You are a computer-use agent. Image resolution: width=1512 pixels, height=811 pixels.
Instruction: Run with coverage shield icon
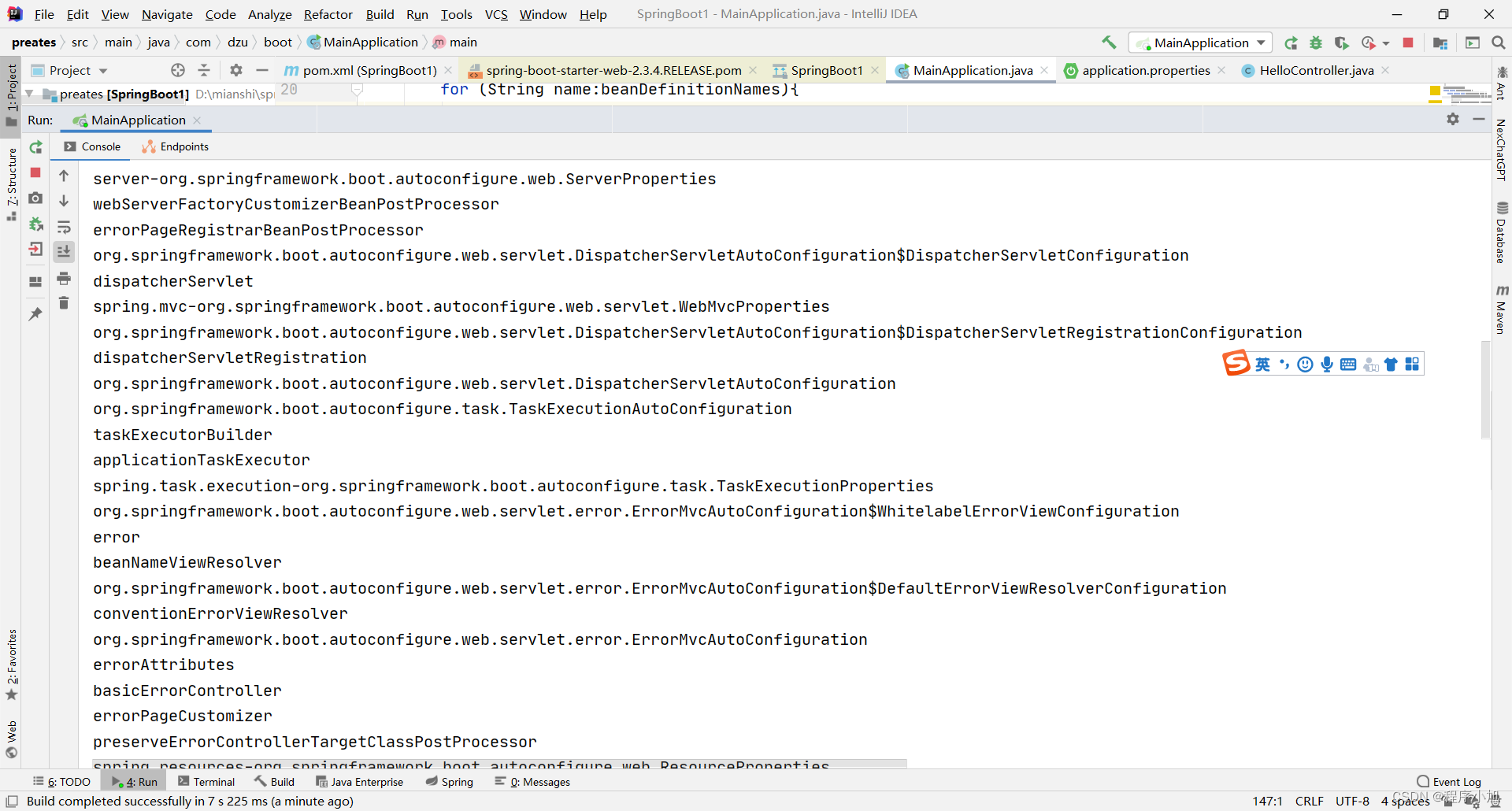click(x=1342, y=43)
